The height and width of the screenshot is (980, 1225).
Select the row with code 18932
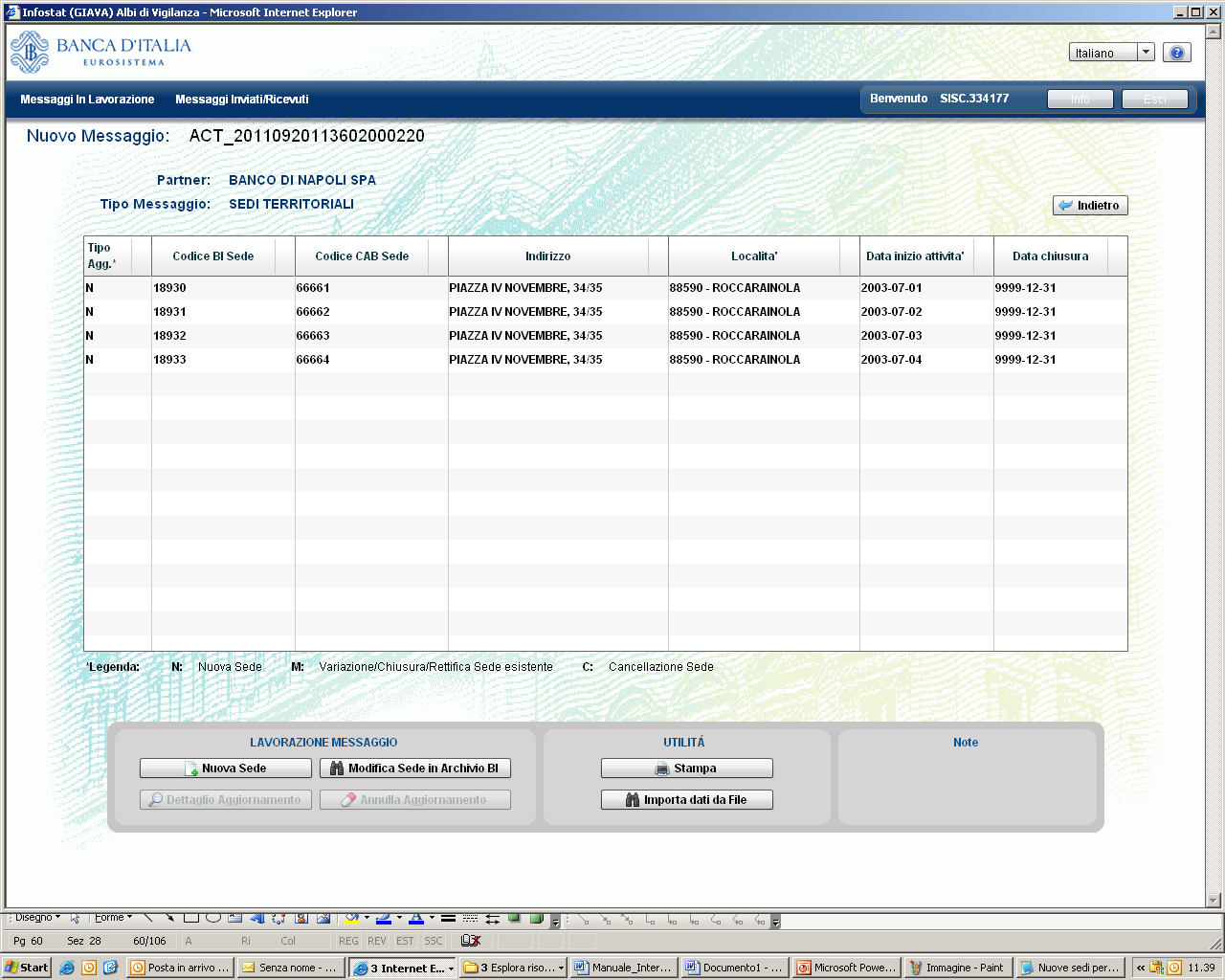click(606, 336)
